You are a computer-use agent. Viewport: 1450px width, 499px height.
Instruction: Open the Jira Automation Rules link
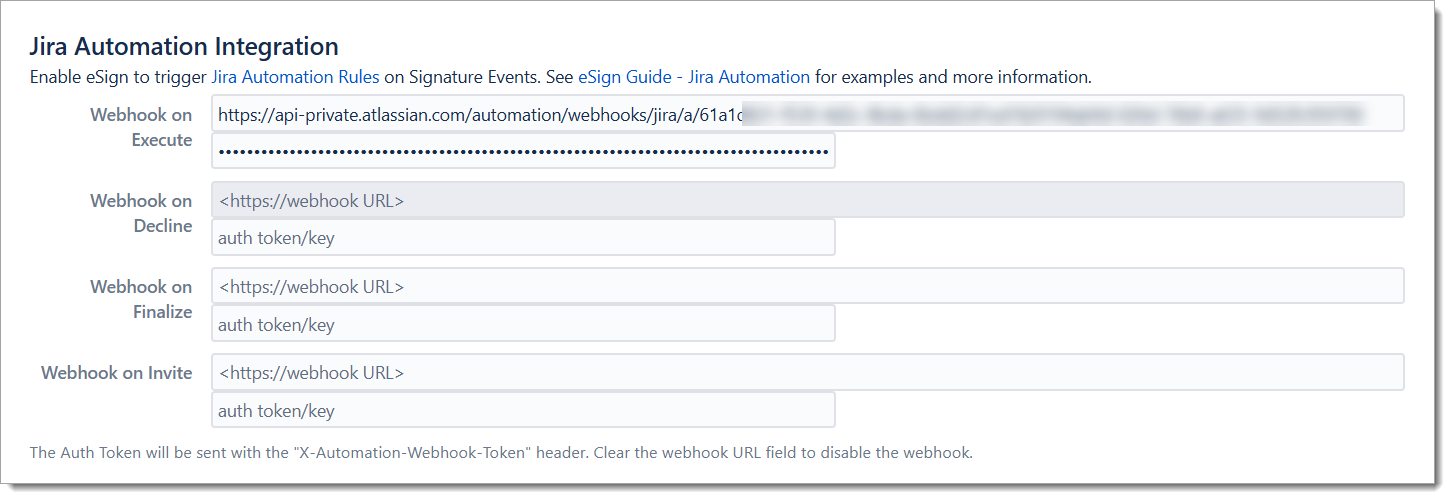(295, 77)
